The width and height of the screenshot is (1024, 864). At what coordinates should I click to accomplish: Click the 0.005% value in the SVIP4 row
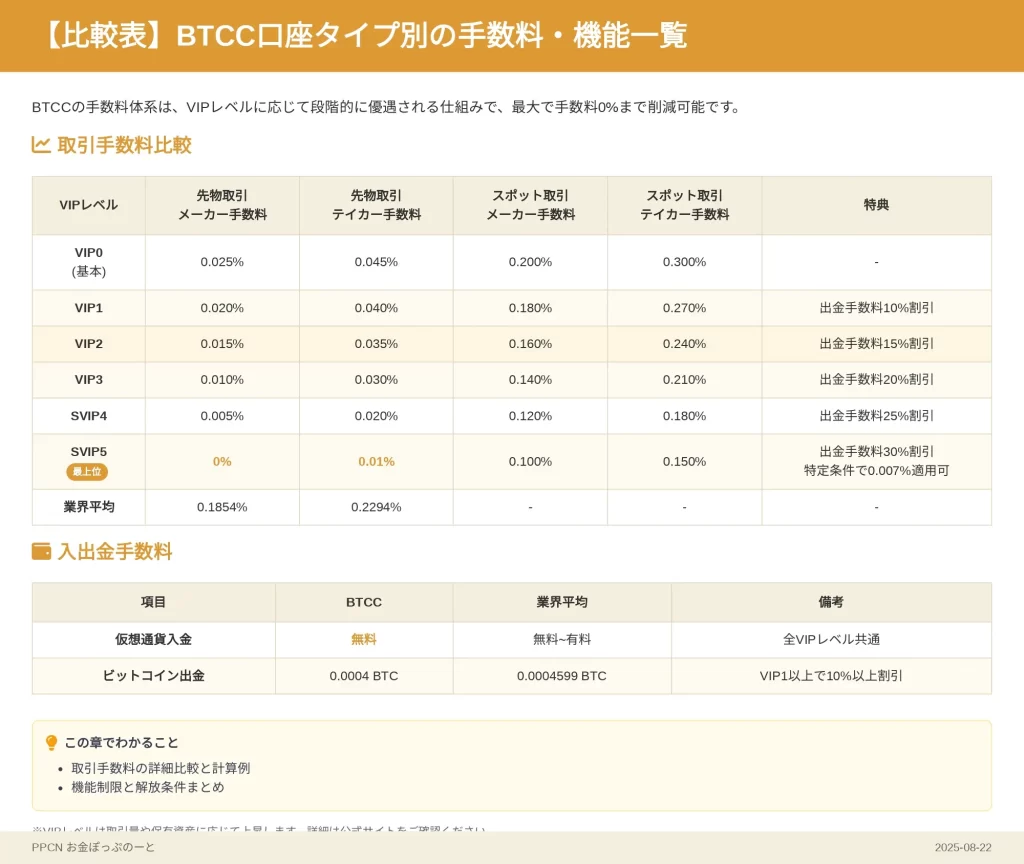coord(222,415)
